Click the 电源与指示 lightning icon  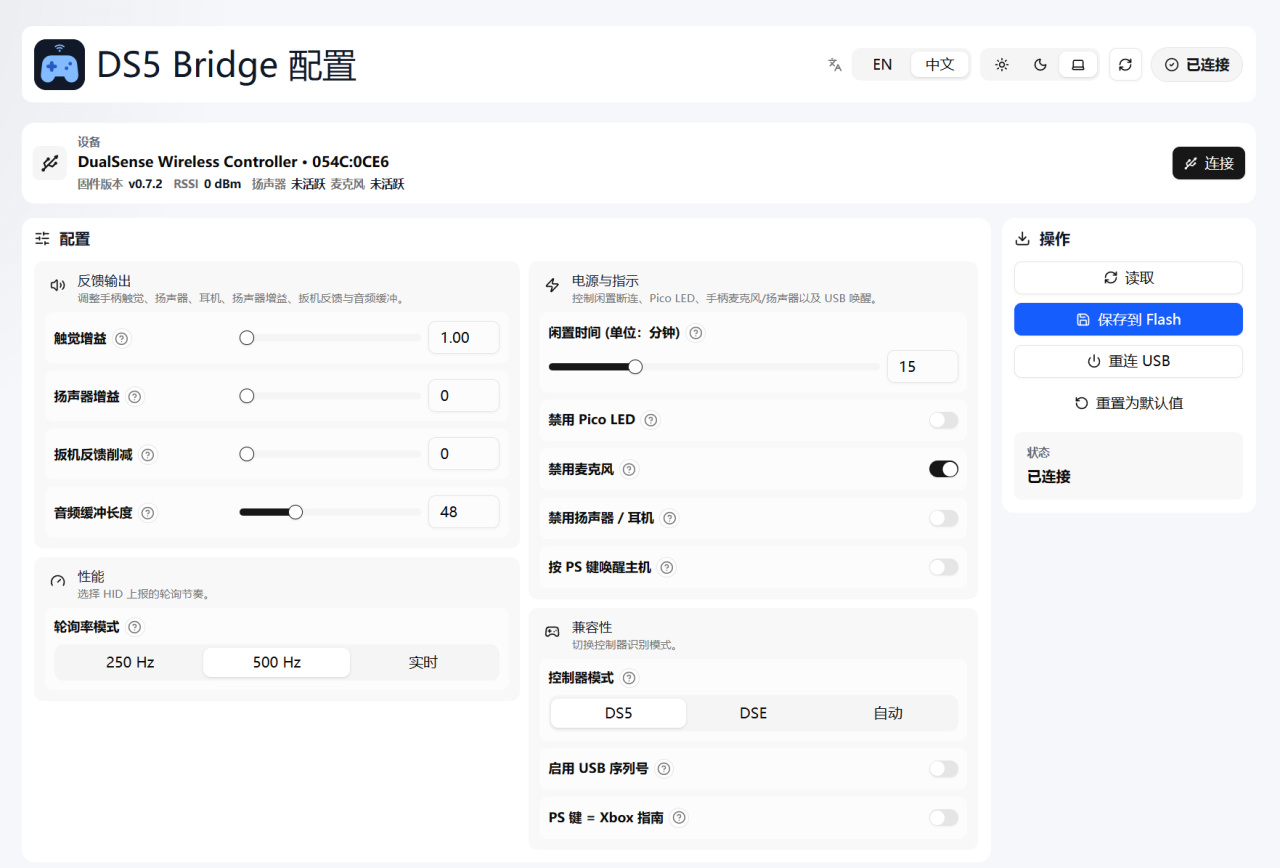click(552, 285)
